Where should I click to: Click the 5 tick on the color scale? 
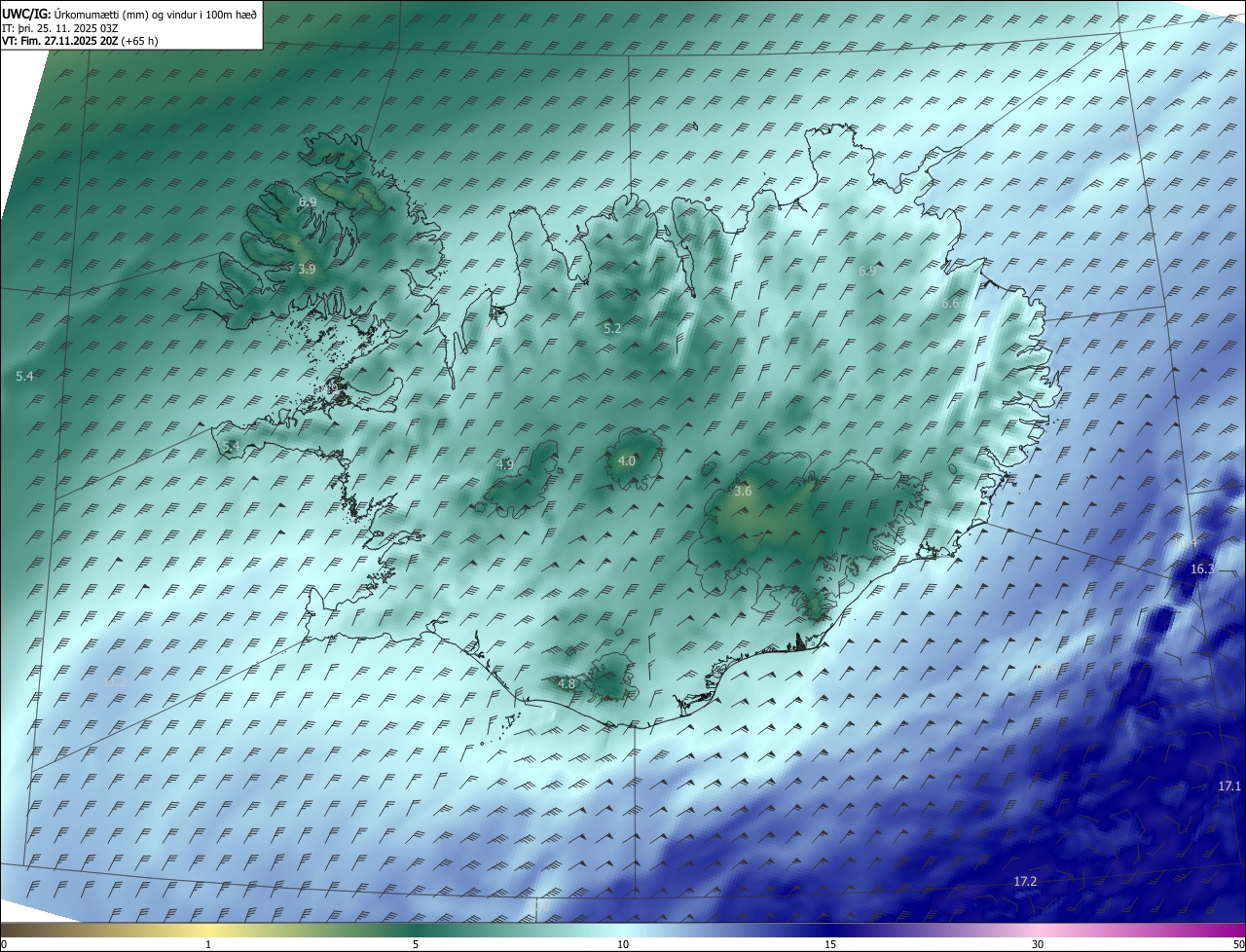pyautogui.click(x=416, y=944)
